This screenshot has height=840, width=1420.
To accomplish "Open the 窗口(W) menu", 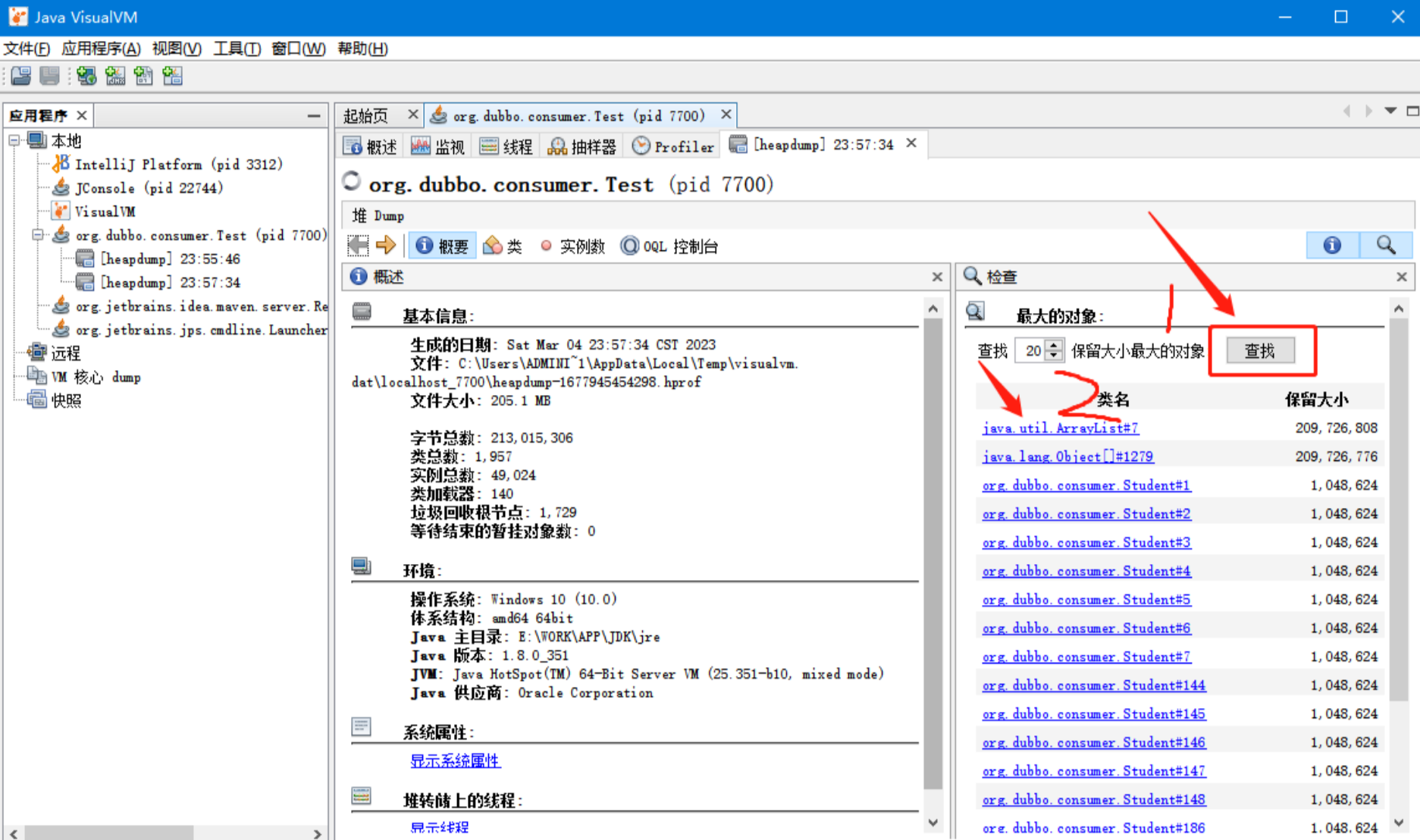I will pos(299,49).
